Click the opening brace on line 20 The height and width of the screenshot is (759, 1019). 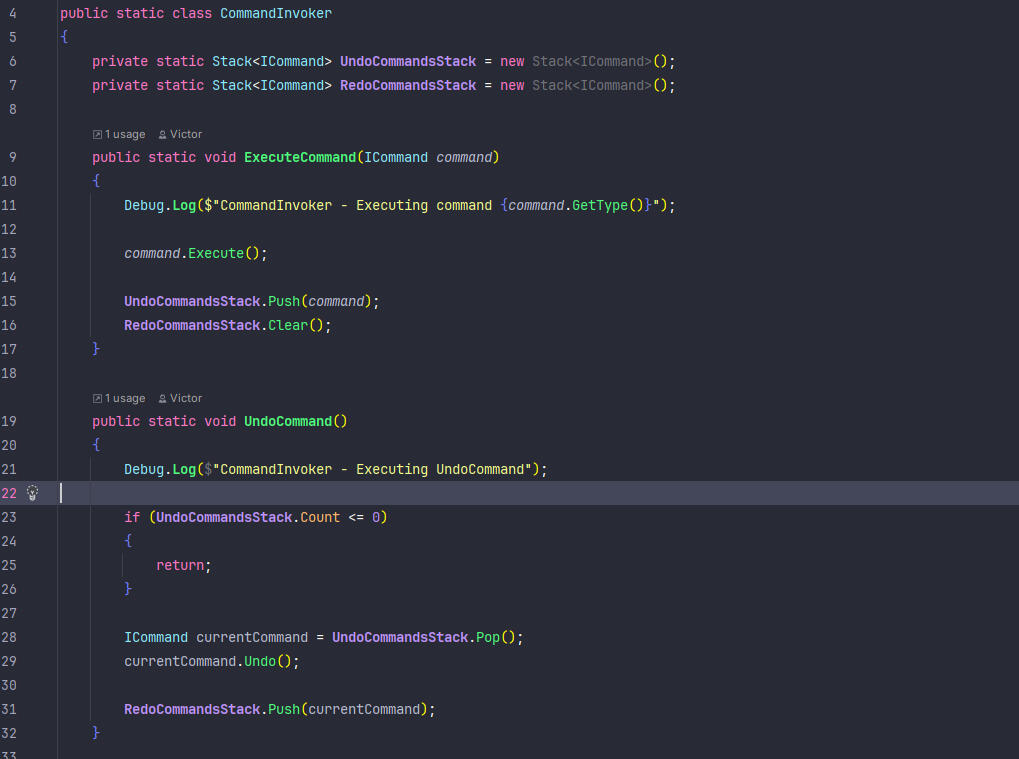point(96,444)
